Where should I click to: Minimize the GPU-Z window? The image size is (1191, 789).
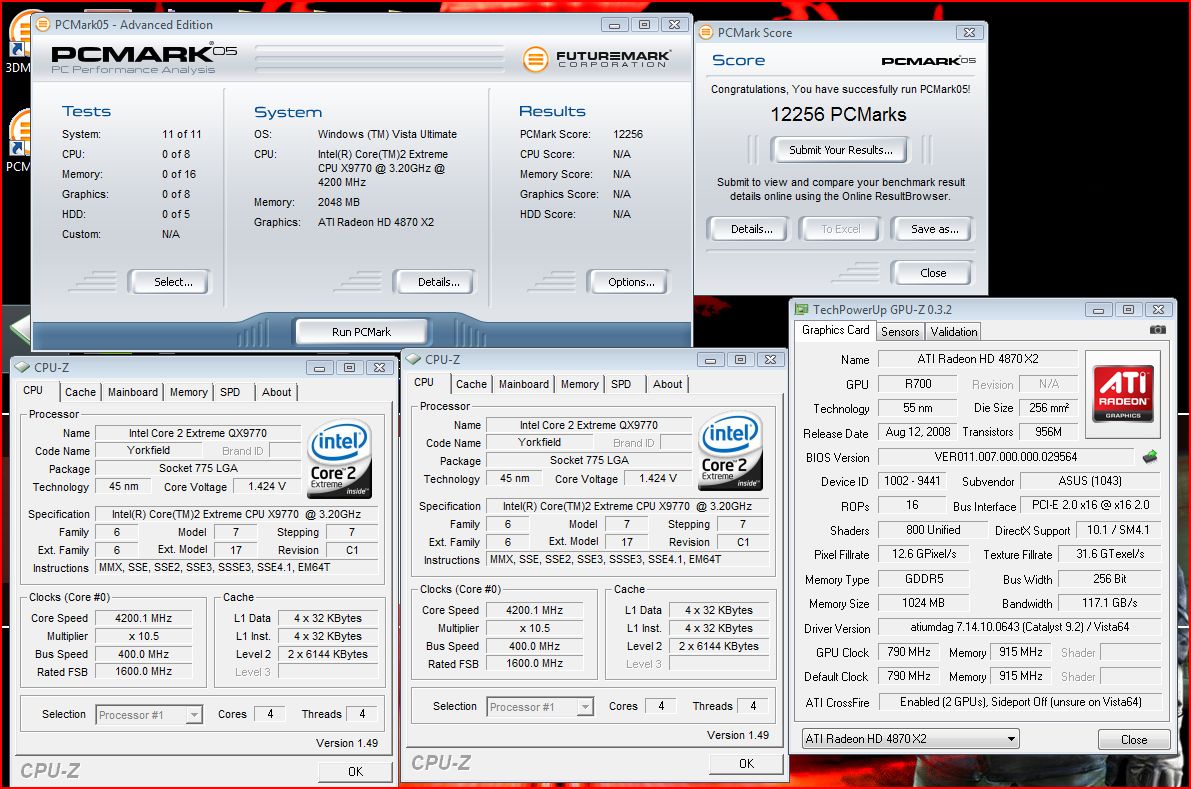(x=1098, y=310)
